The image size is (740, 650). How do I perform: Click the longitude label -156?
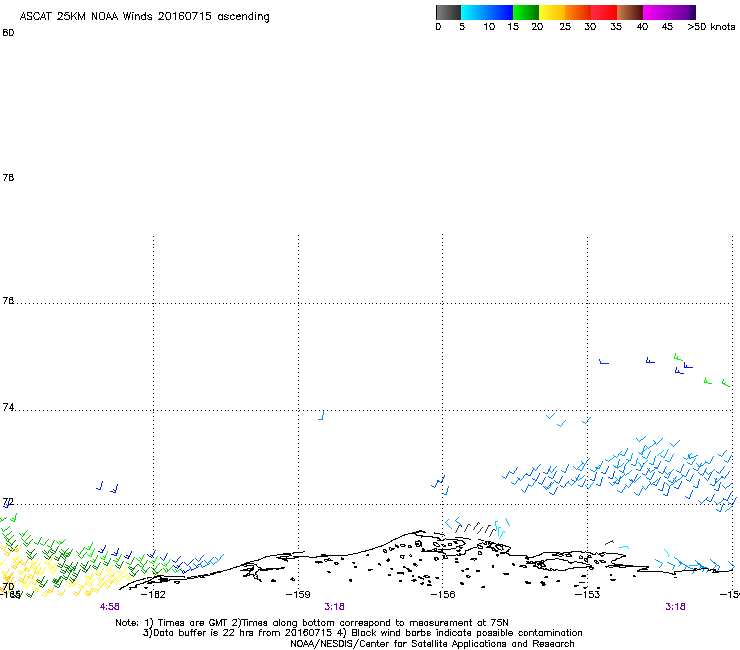tap(443, 594)
